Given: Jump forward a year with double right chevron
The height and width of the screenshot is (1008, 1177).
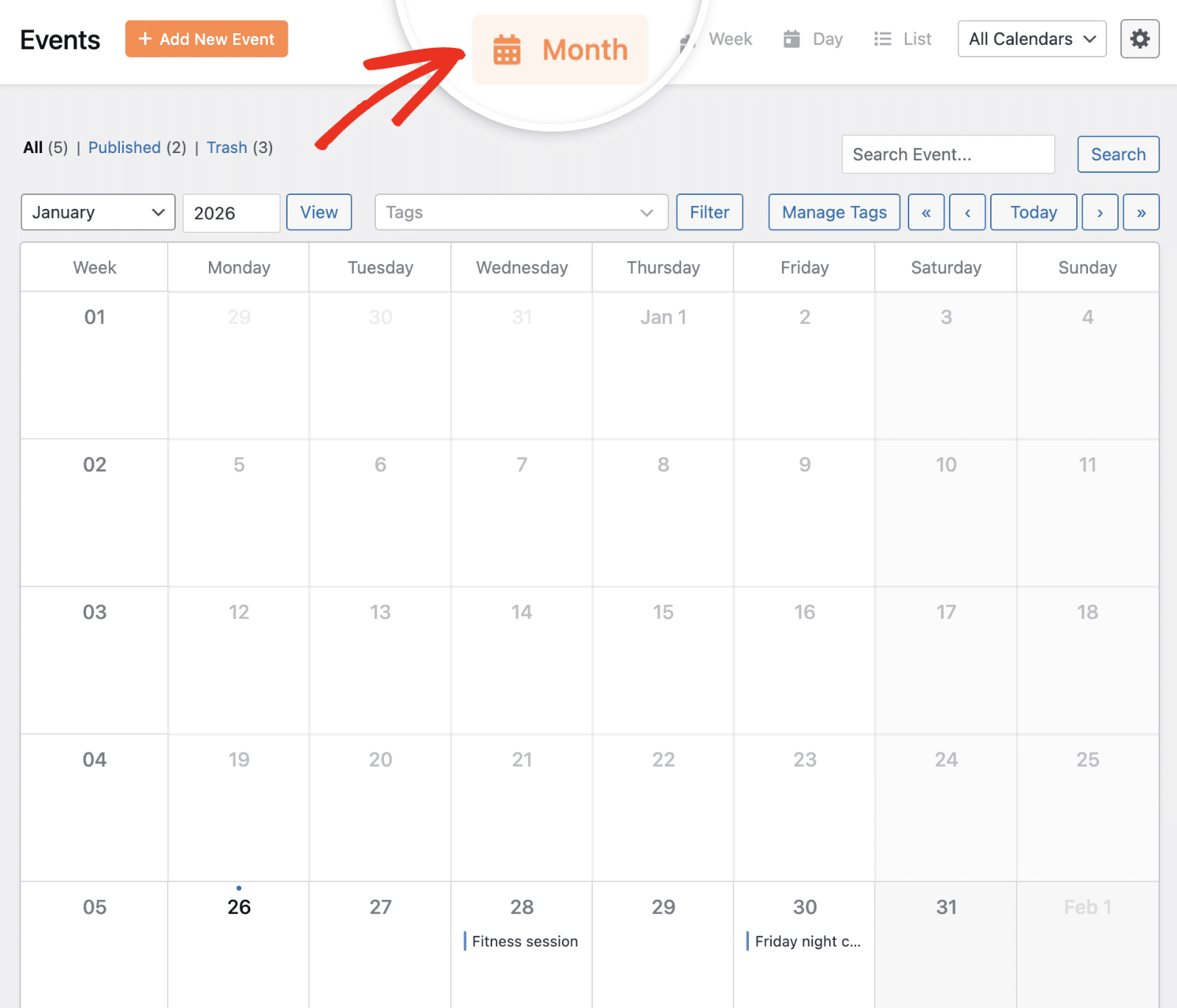Looking at the screenshot, I should pos(1141,212).
